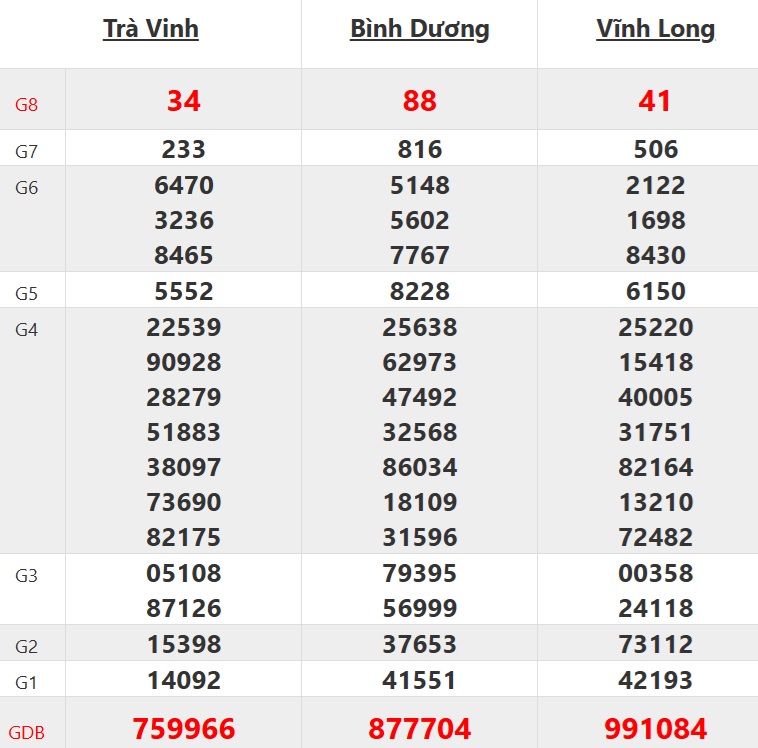Select Bình Dương special prize 877704
The image size is (758, 748).
tap(420, 729)
